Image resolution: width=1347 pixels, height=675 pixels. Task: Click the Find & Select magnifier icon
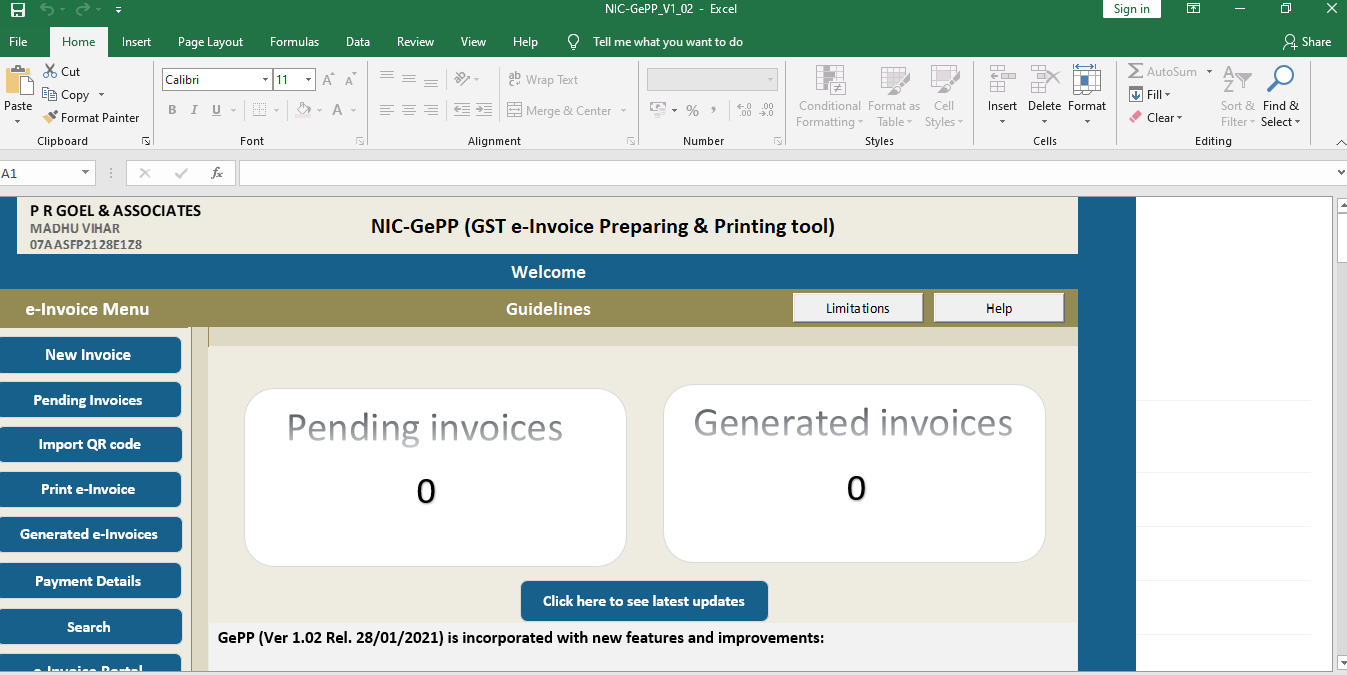click(x=1280, y=79)
